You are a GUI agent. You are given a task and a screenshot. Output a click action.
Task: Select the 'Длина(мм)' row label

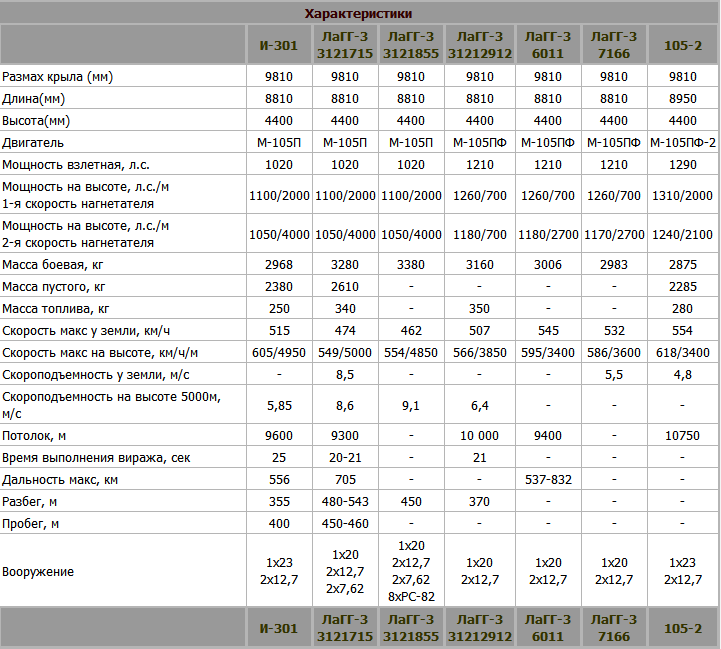click(34, 98)
